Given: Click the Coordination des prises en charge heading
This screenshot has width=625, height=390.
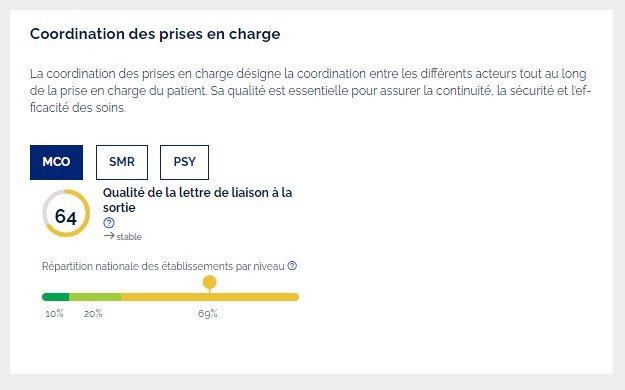Looking at the screenshot, I should tap(155, 34).
